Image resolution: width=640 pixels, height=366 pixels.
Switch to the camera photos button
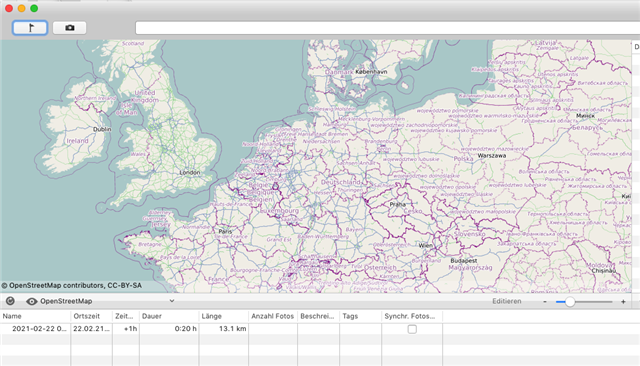[x=69, y=28]
